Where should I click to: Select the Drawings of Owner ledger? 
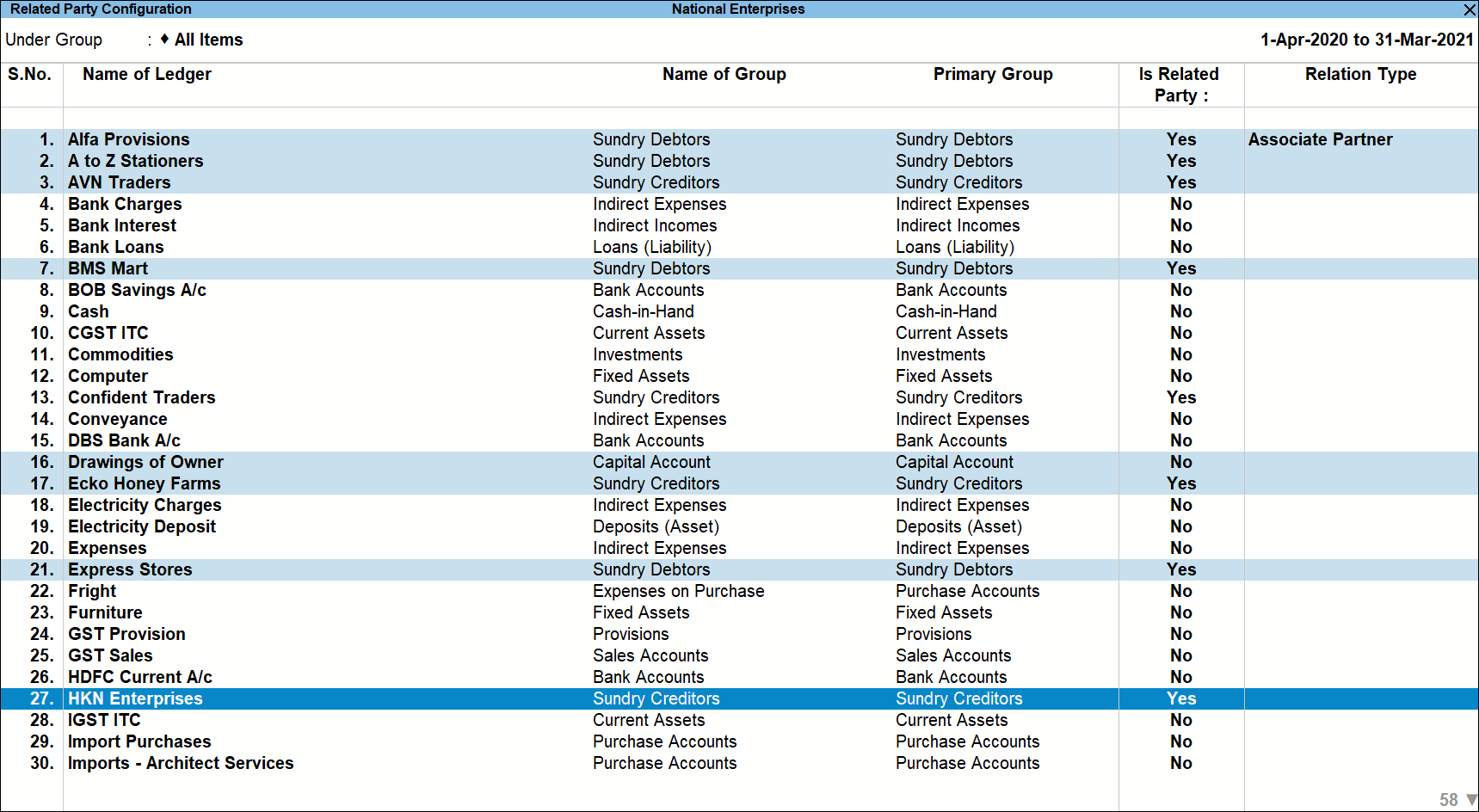[145, 462]
